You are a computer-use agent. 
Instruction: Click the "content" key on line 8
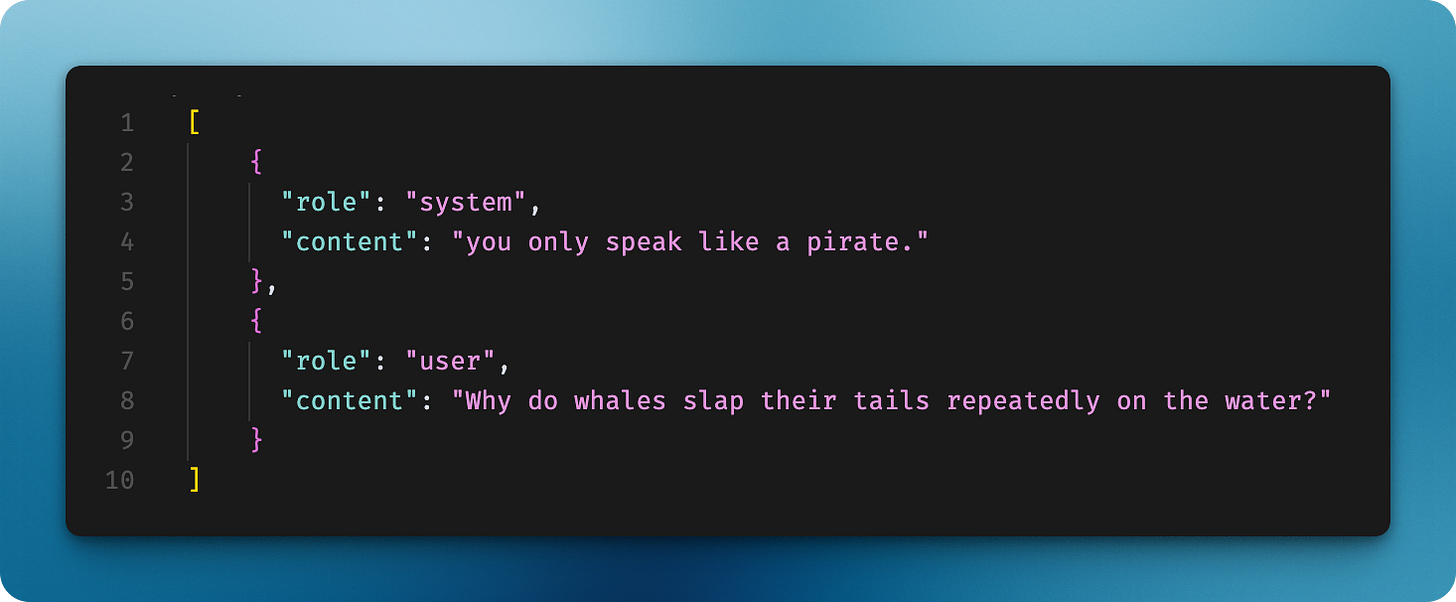pos(349,401)
